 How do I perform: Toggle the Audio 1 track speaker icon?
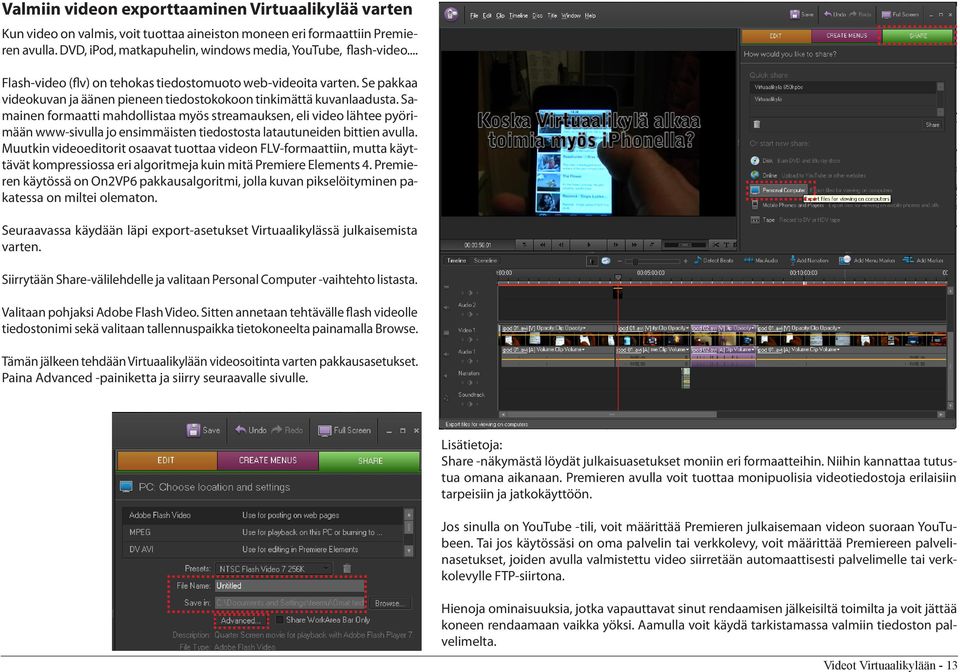445,355
